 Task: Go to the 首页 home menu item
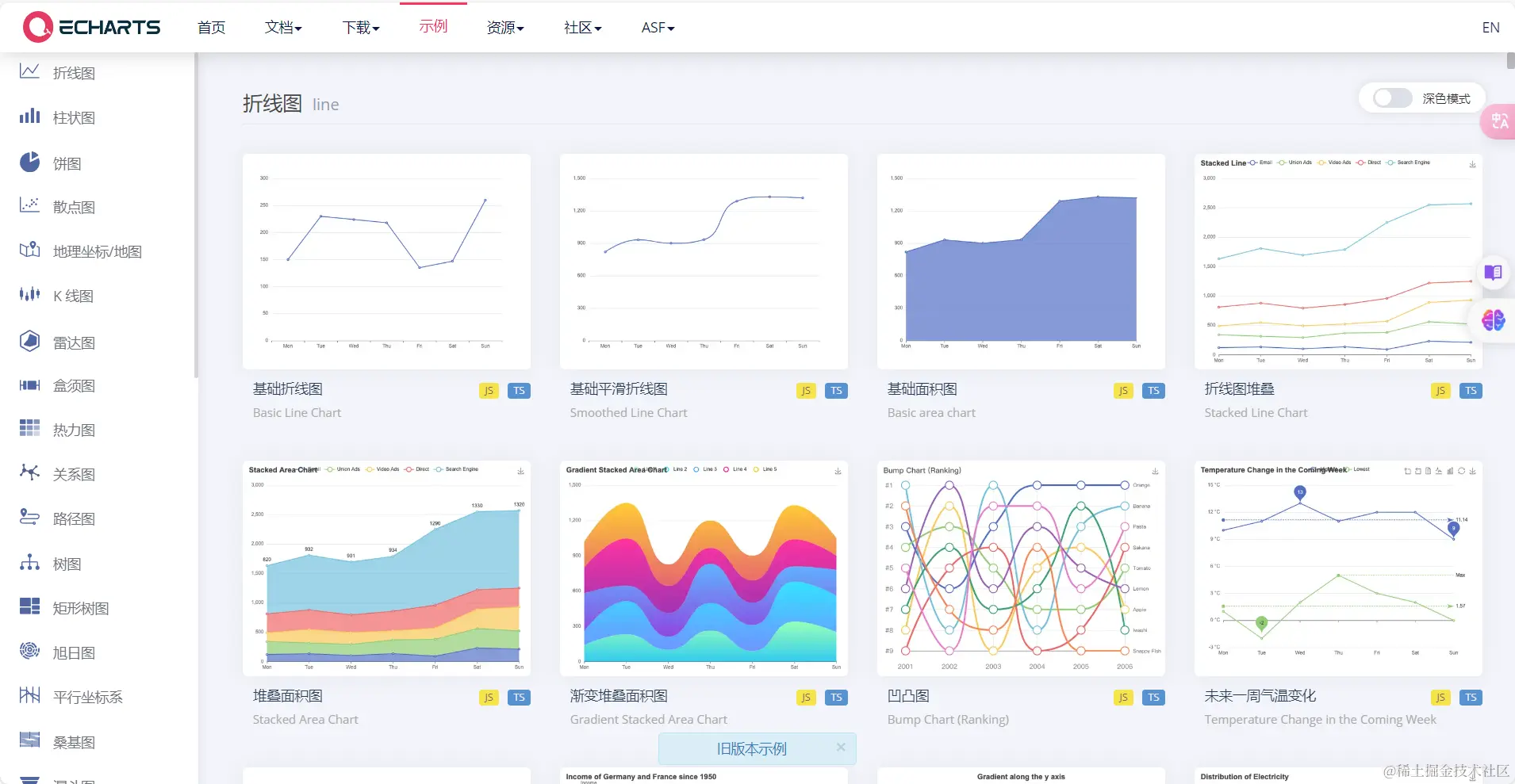pyautogui.click(x=210, y=27)
